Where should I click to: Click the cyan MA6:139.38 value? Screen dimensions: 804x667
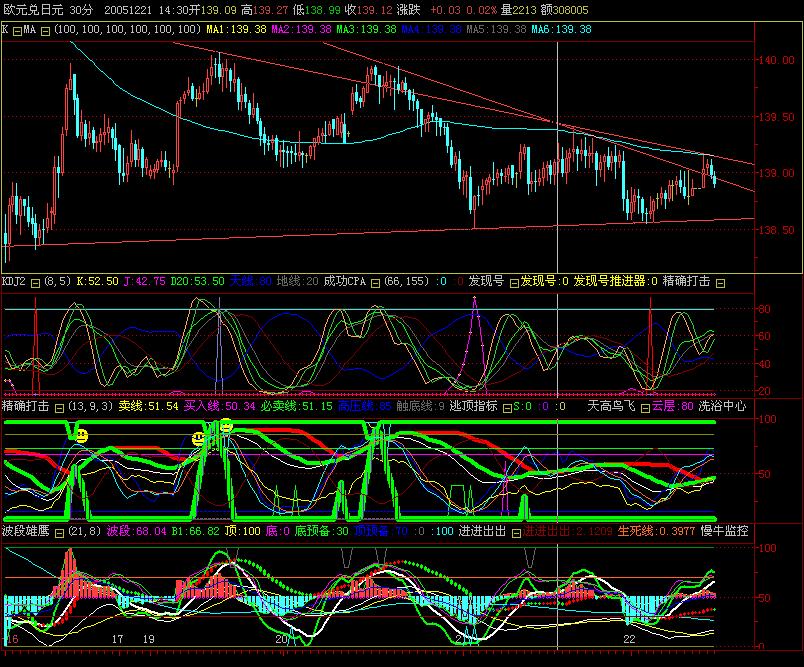click(561, 29)
